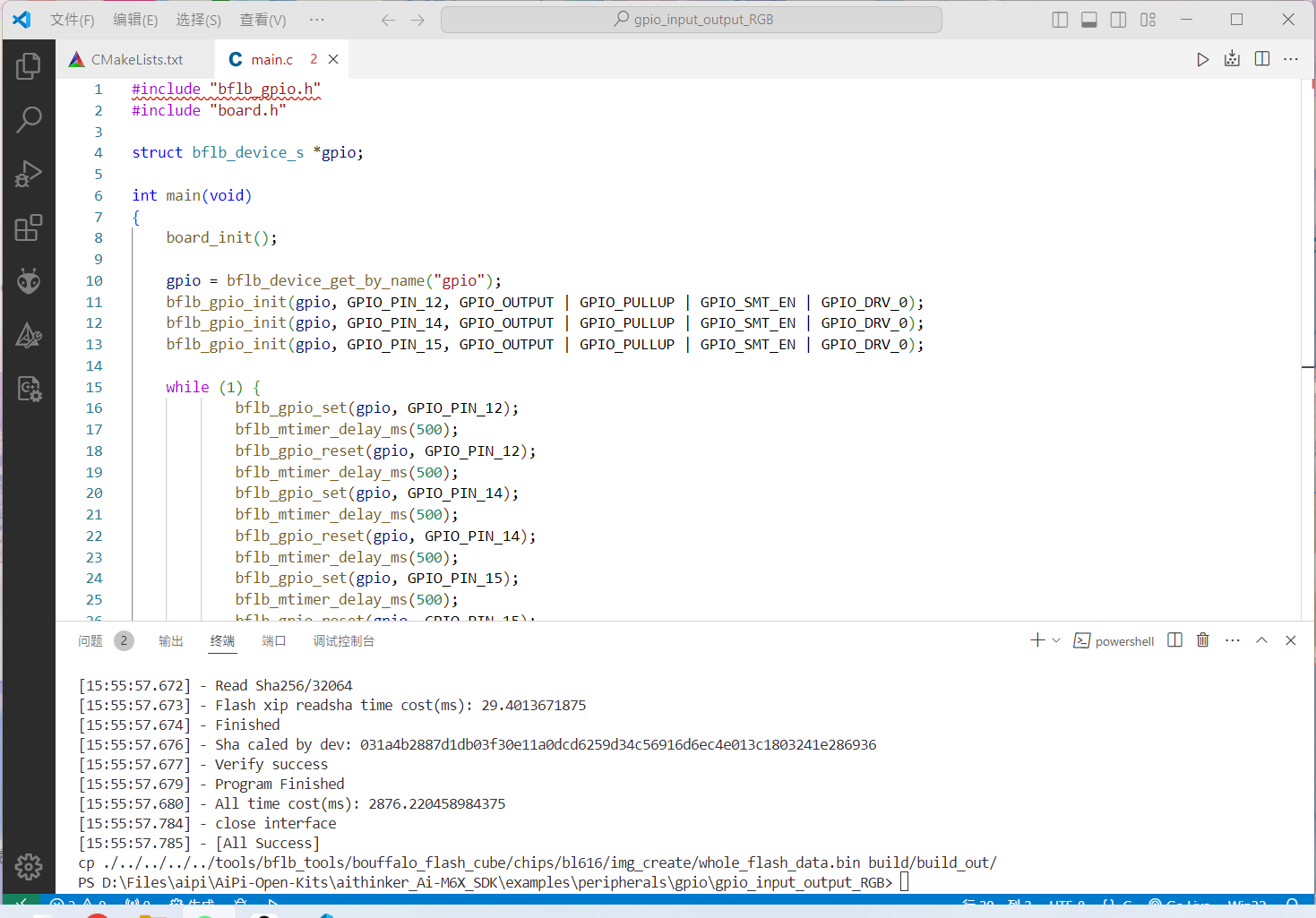
Task: Click the problems count badge 2
Action: [125, 641]
